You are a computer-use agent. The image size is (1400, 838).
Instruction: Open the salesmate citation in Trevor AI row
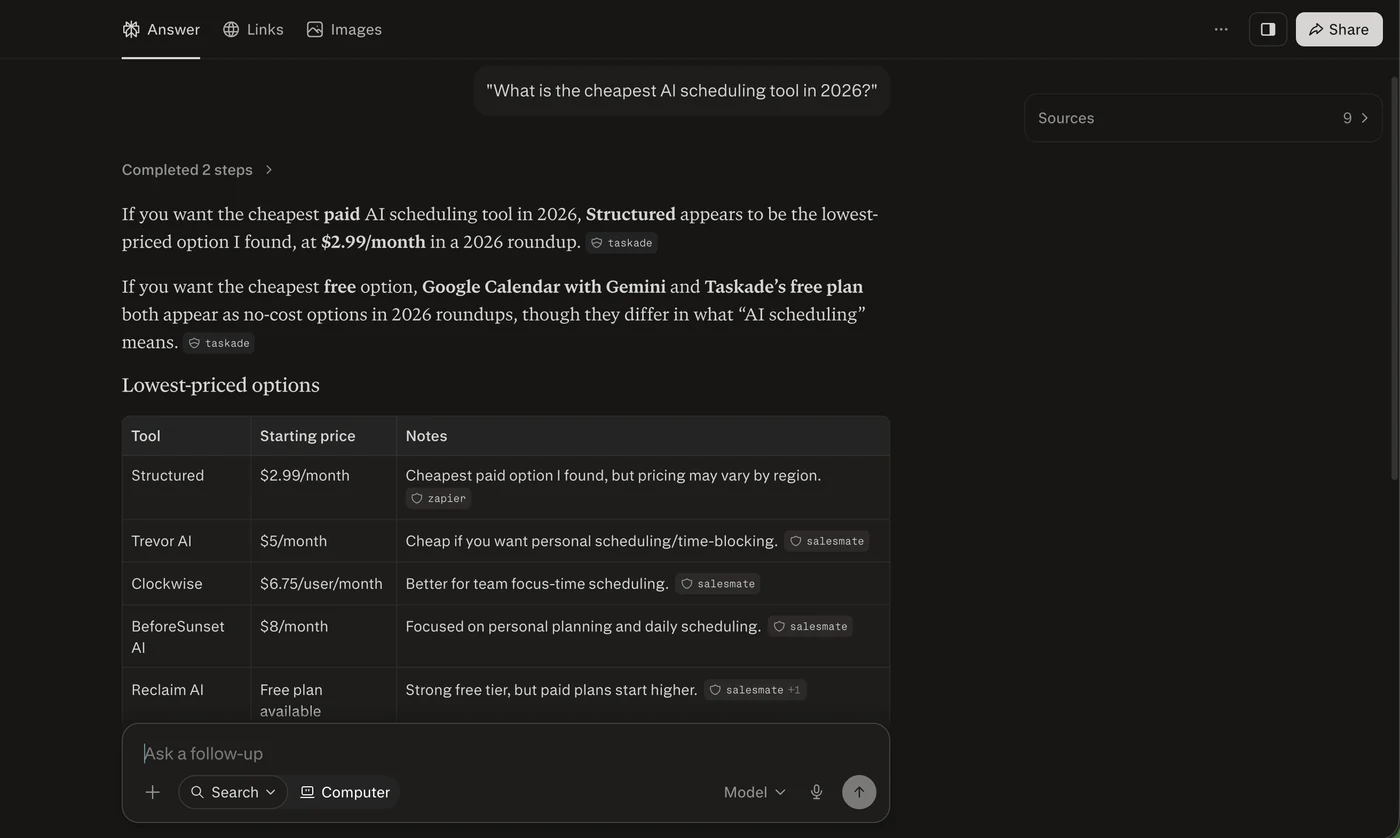[827, 541]
